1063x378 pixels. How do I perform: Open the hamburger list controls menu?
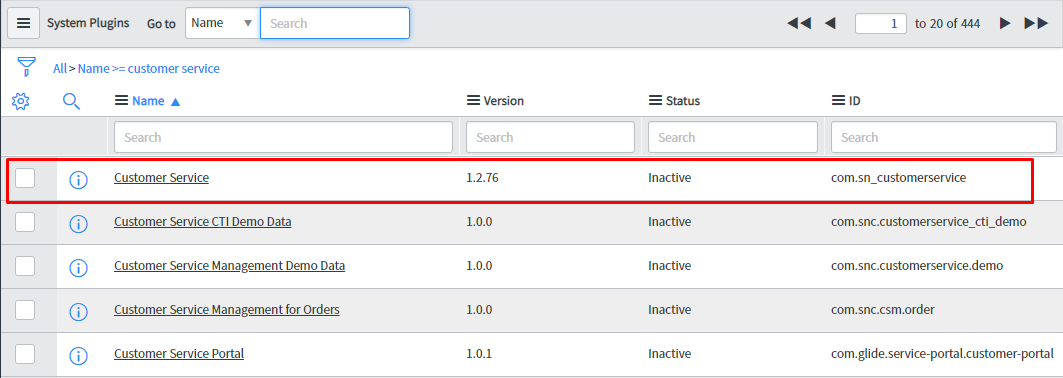click(x=23, y=23)
